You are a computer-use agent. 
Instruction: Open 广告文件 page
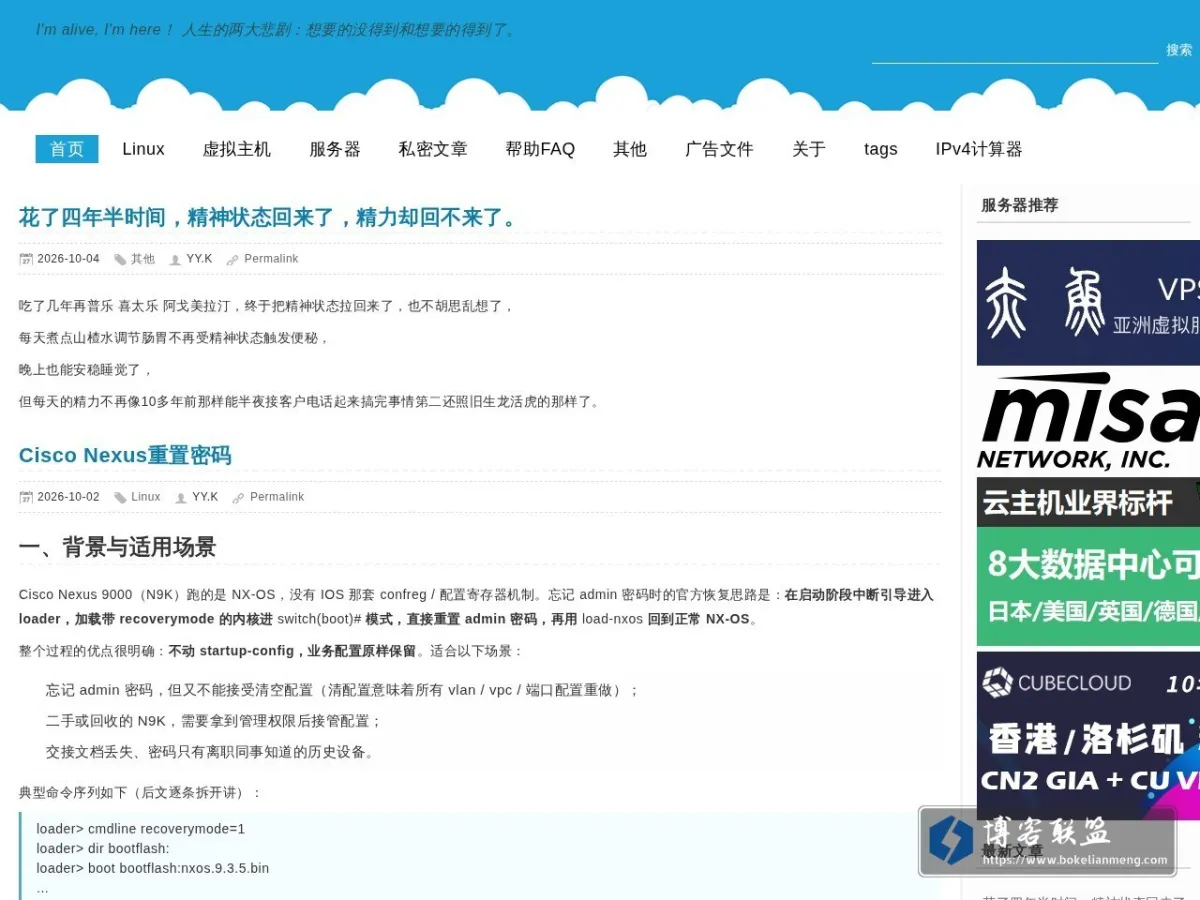point(719,149)
